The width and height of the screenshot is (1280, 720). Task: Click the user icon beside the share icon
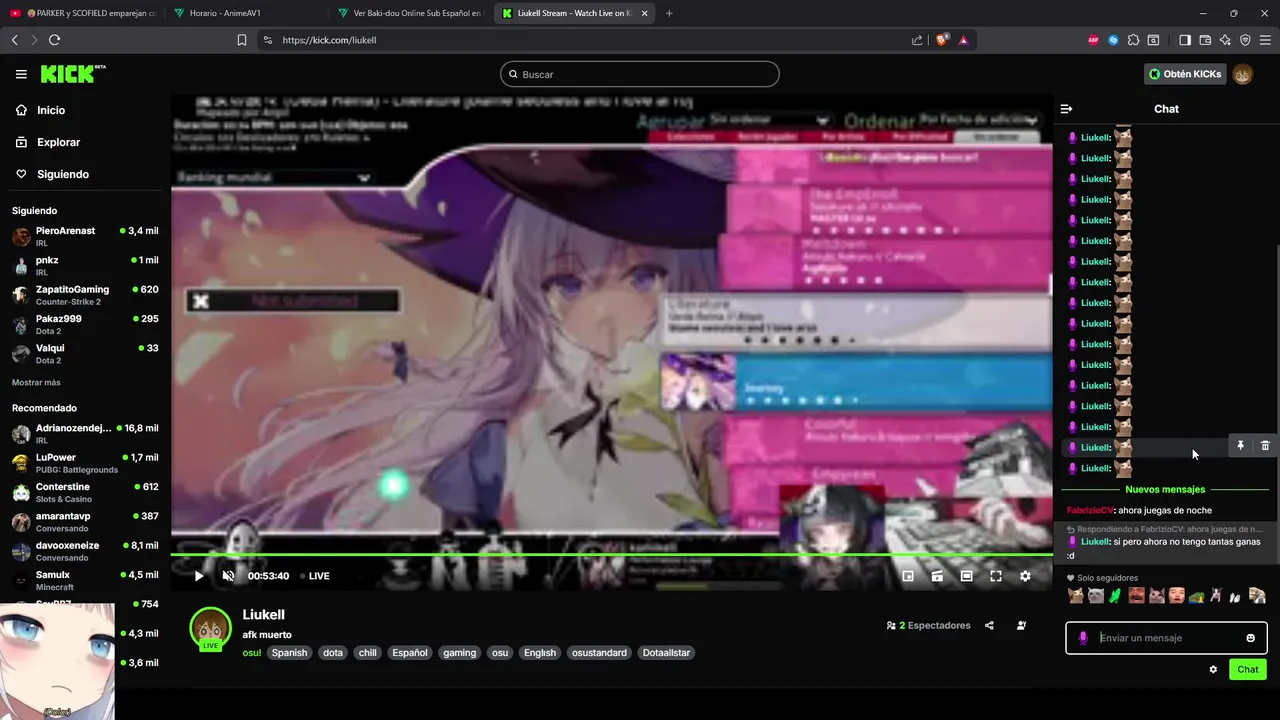pos(1021,626)
